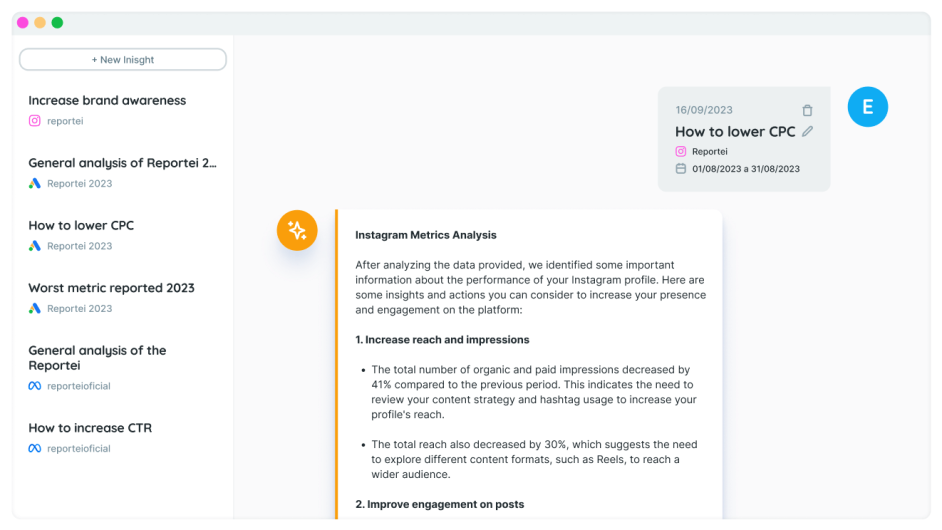The image size is (942, 530).
Task: Open the Increase brand awareness insight
Action: pos(107,101)
